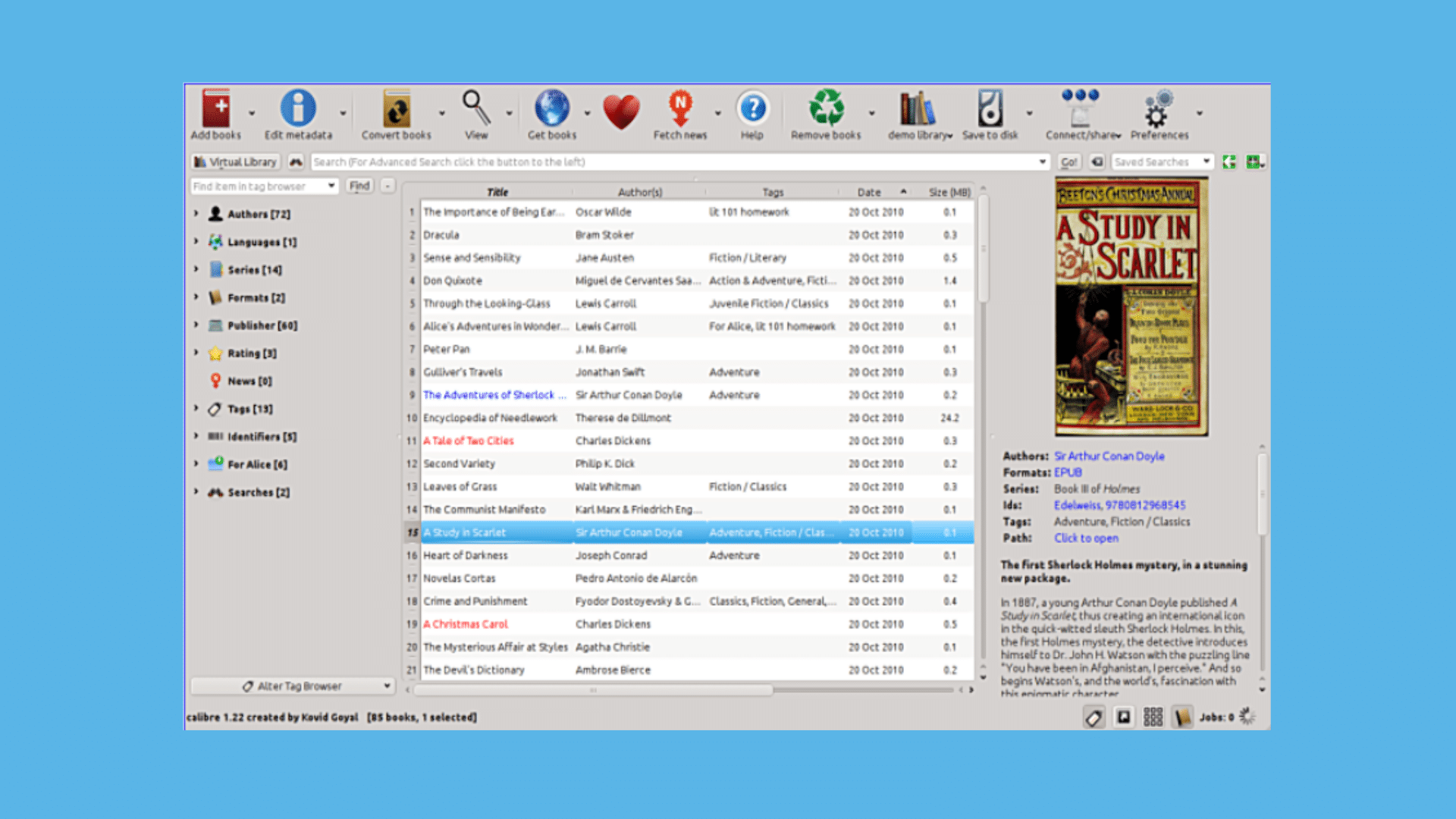Select A Tale of Two Cities row
The width and height of the screenshot is (1456, 819).
(x=689, y=441)
